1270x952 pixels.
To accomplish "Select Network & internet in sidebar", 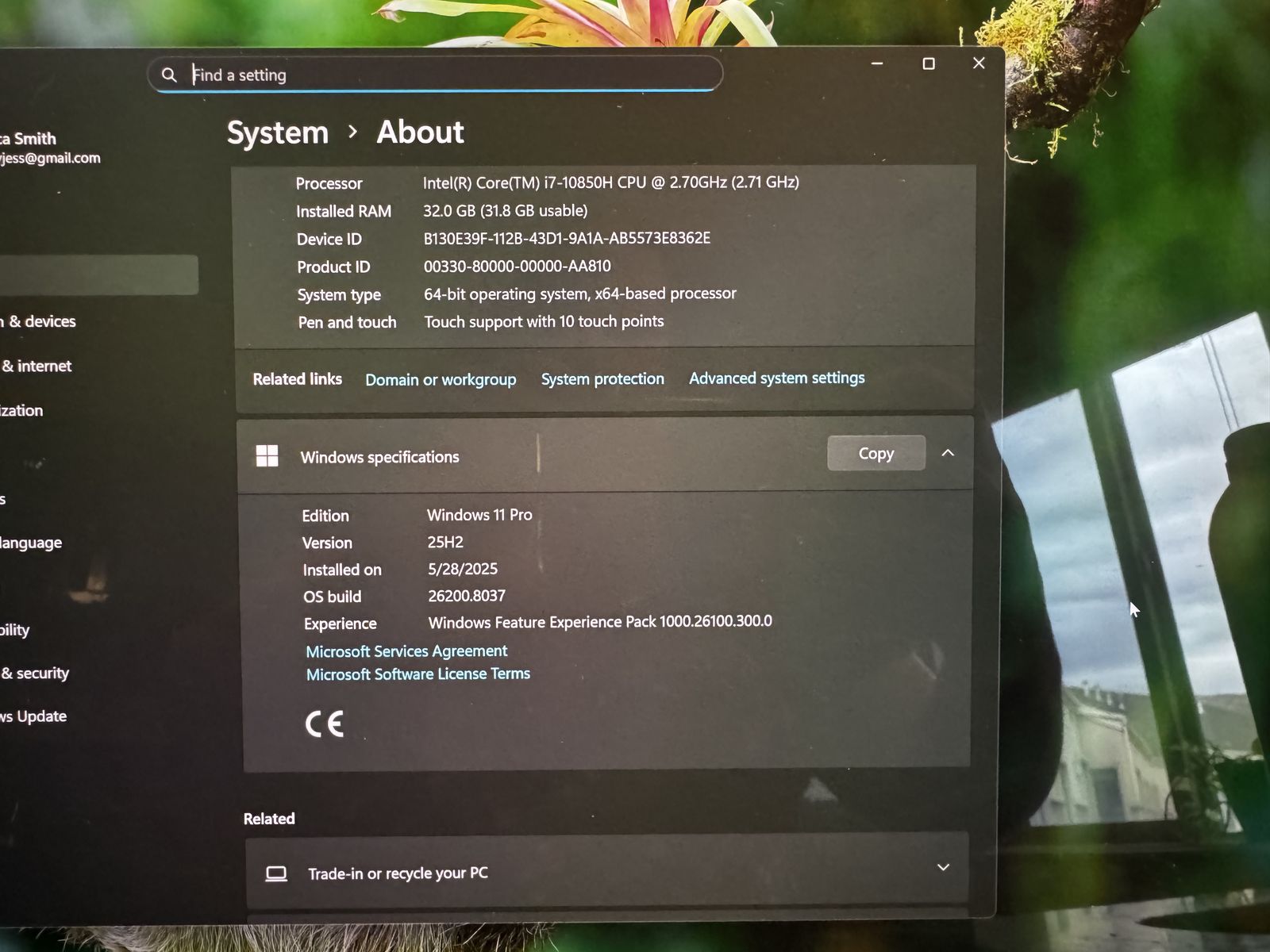I will tap(37, 366).
